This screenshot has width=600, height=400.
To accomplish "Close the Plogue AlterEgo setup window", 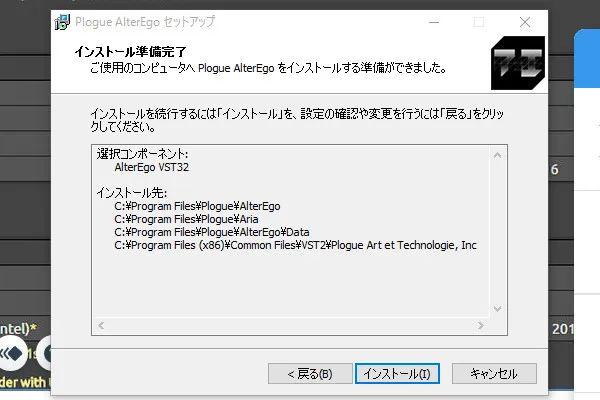I will 525,22.
